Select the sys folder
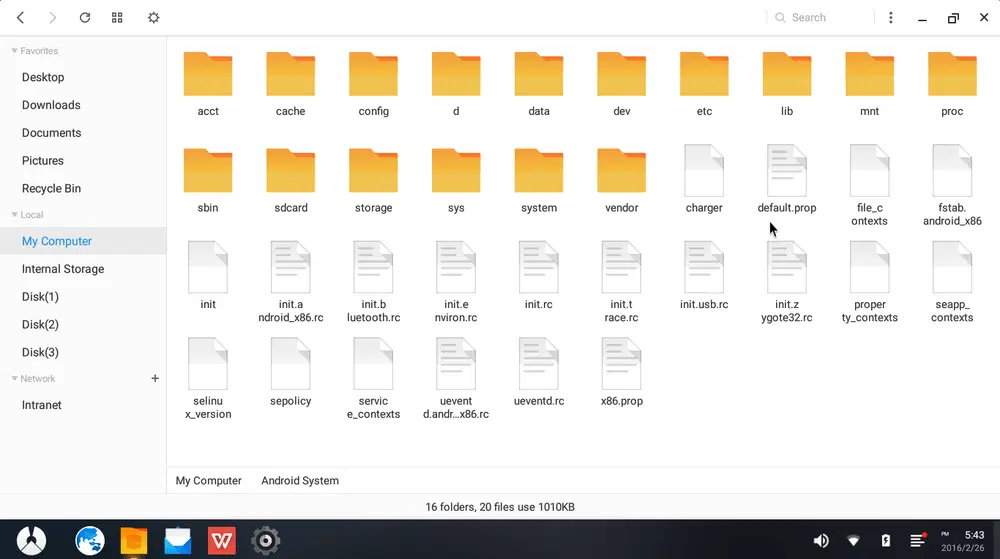 pos(456,181)
